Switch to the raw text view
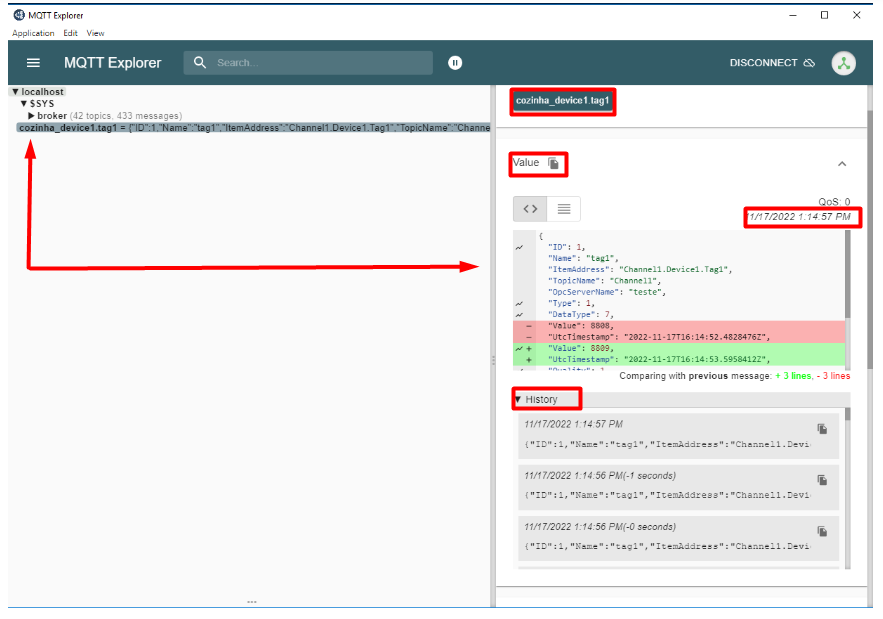 (x=564, y=209)
